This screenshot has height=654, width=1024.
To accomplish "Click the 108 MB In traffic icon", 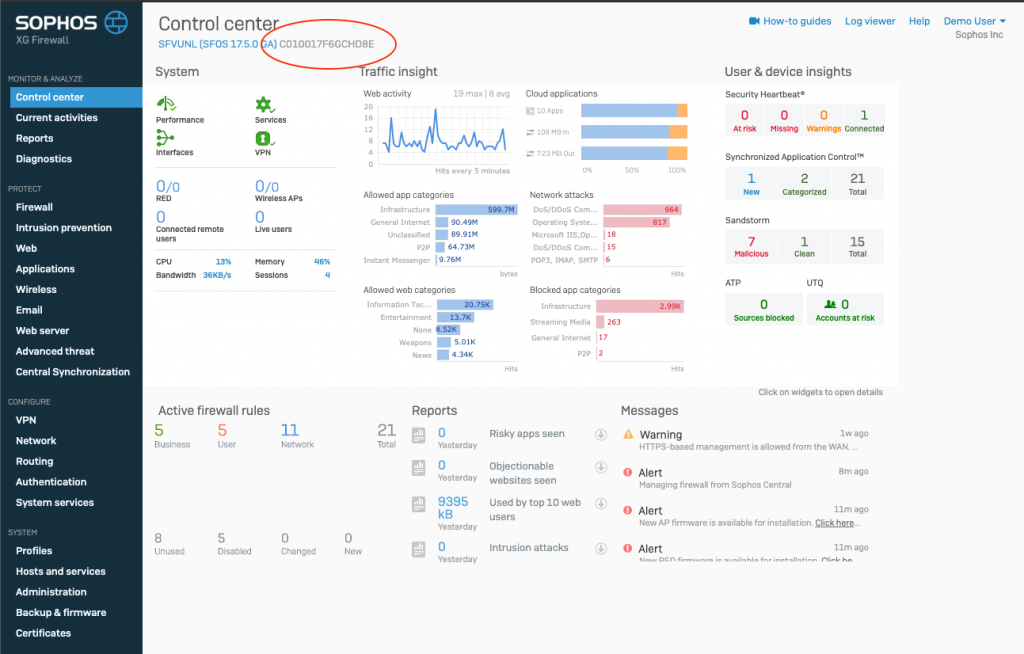I will (x=530, y=132).
